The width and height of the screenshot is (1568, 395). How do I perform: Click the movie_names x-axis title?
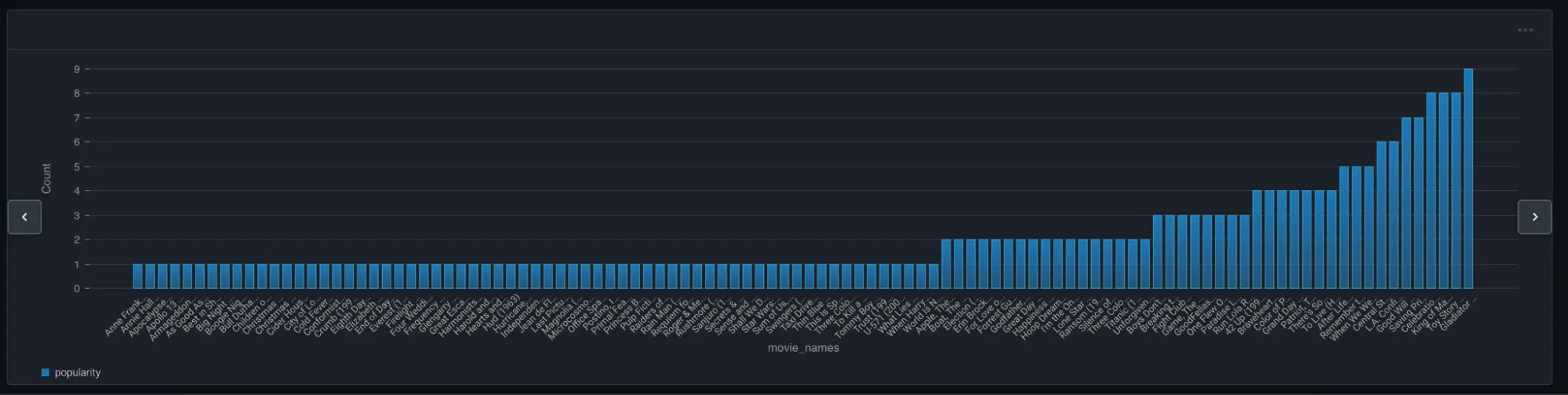[x=803, y=348]
